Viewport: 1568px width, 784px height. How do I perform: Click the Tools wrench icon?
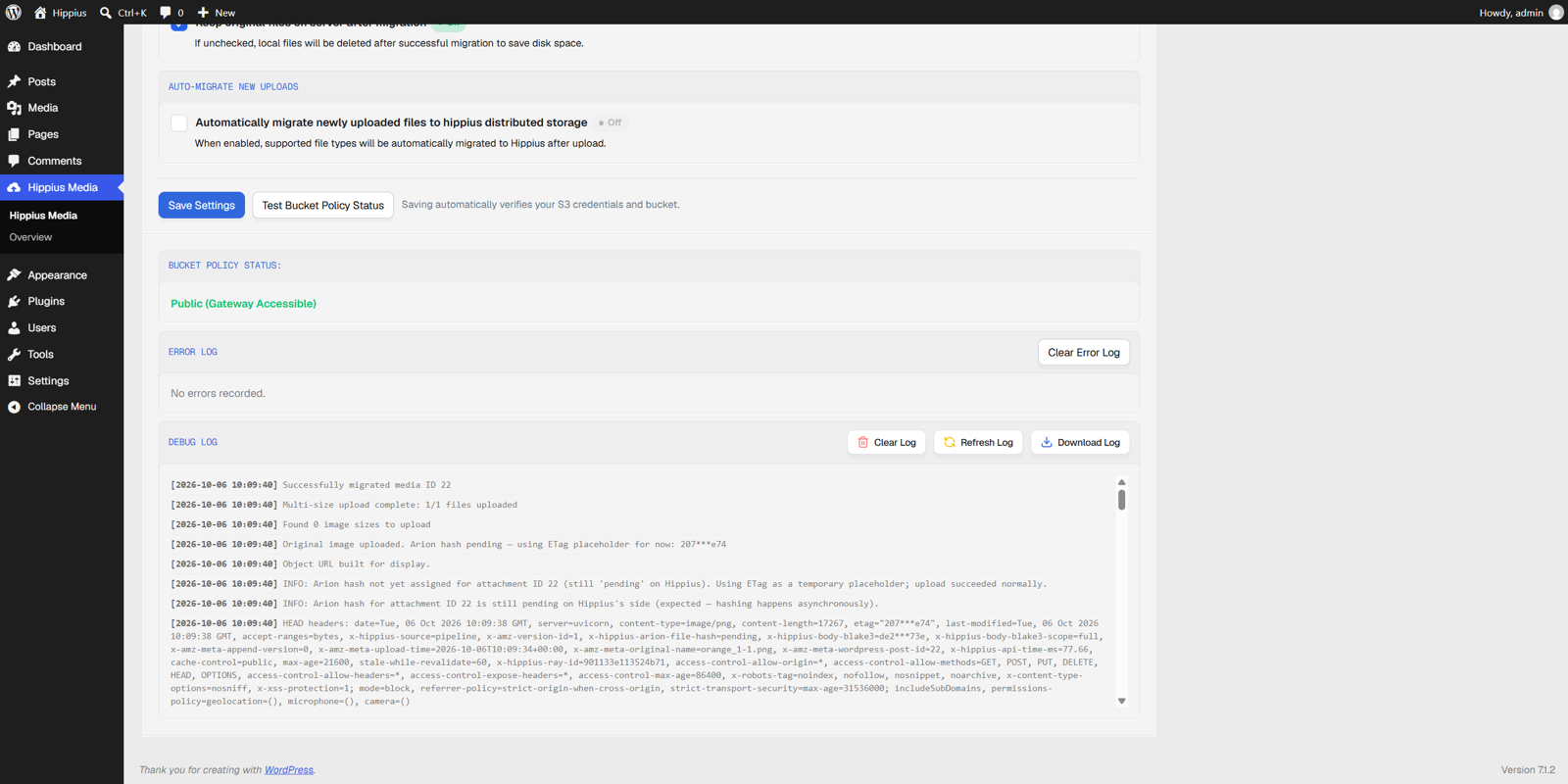click(x=15, y=355)
